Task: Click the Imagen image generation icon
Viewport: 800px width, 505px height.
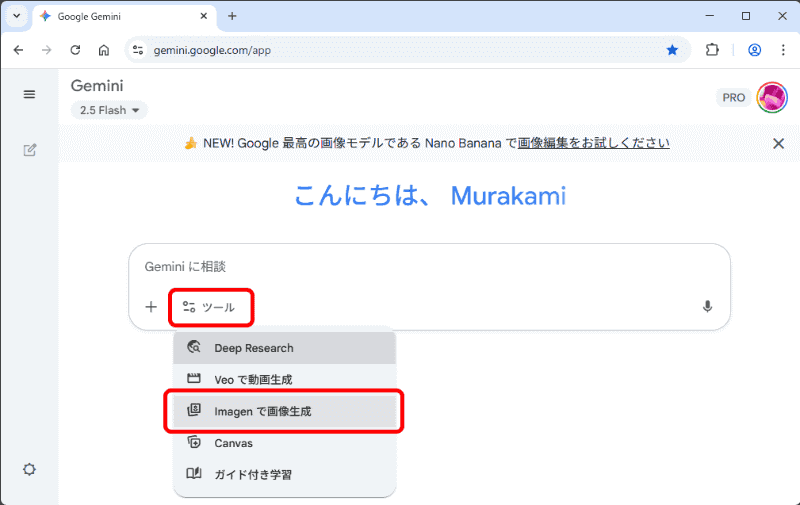Action: [194, 410]
